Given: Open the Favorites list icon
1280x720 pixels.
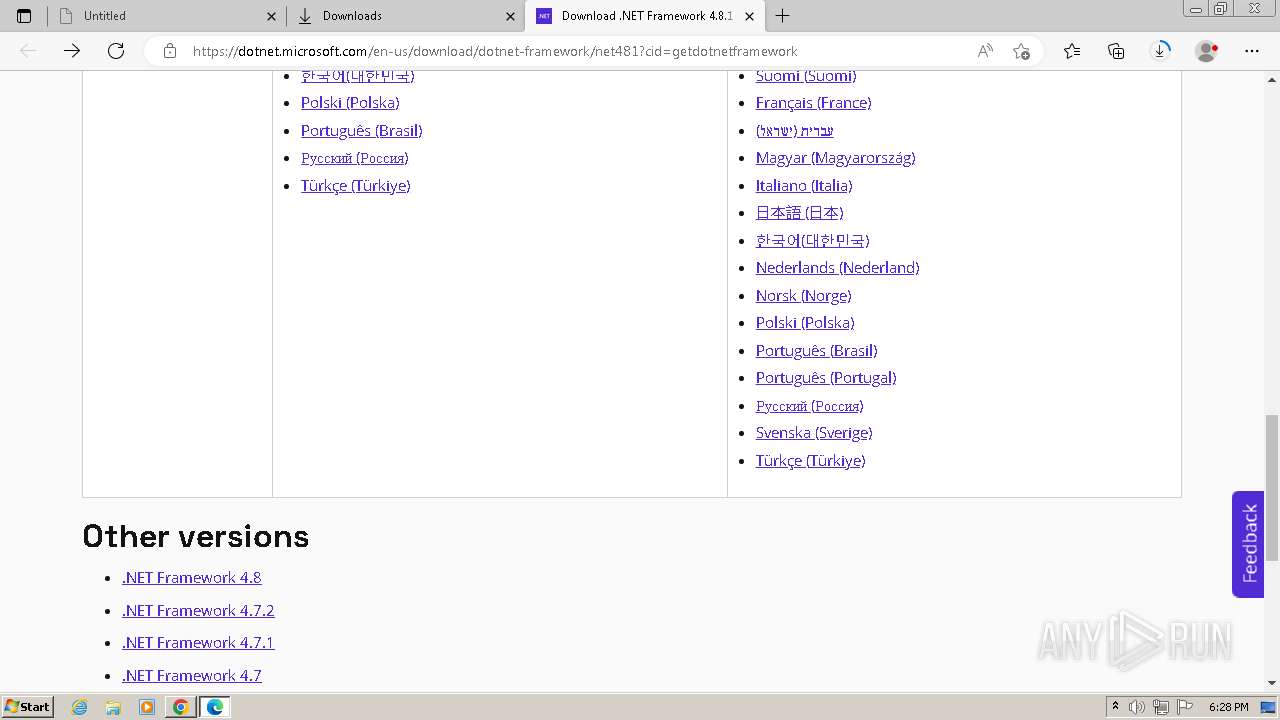Looking at the screenshot, I should (1072, 51).
